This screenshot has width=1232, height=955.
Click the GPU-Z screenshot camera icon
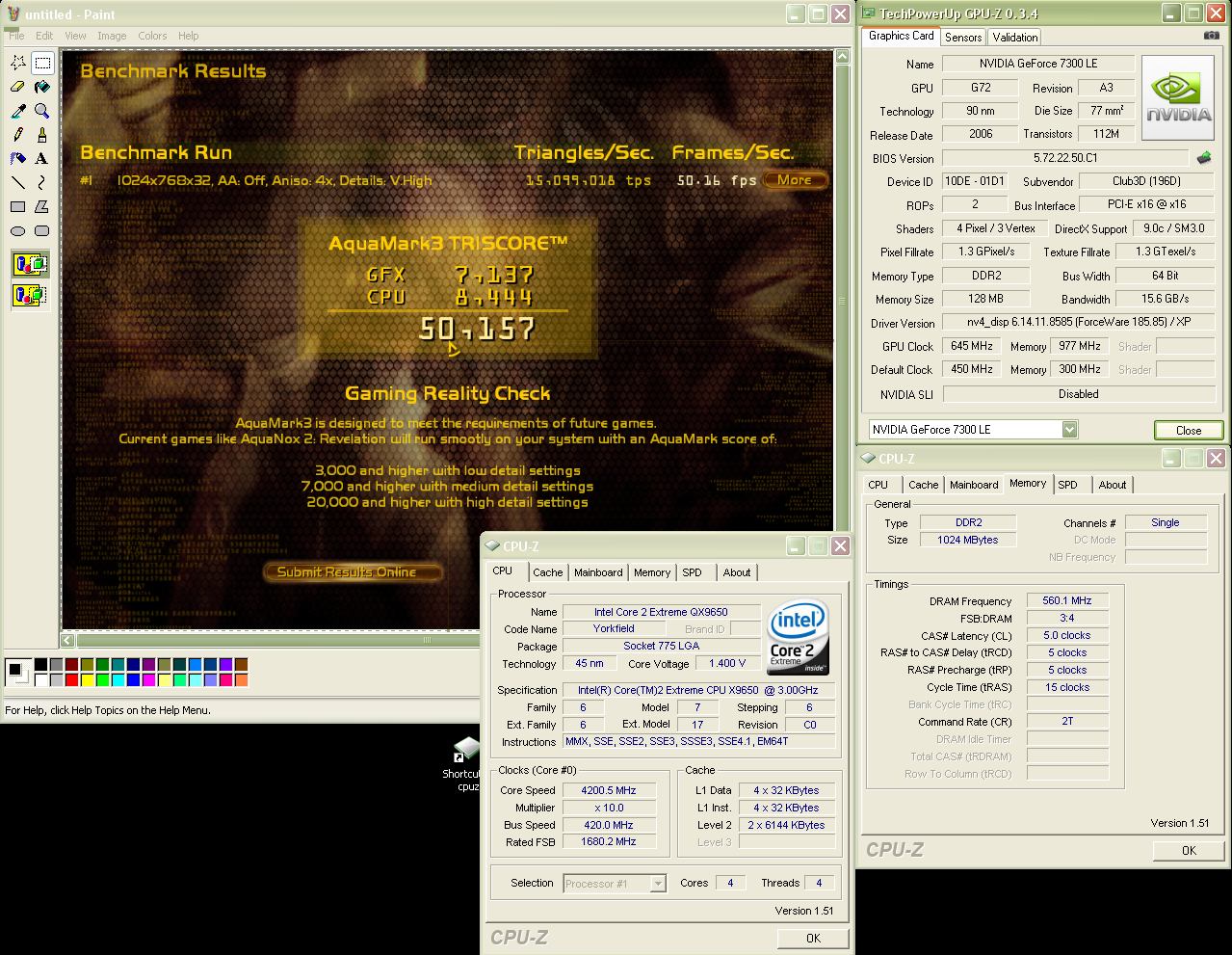click(x=1211, y=36)
